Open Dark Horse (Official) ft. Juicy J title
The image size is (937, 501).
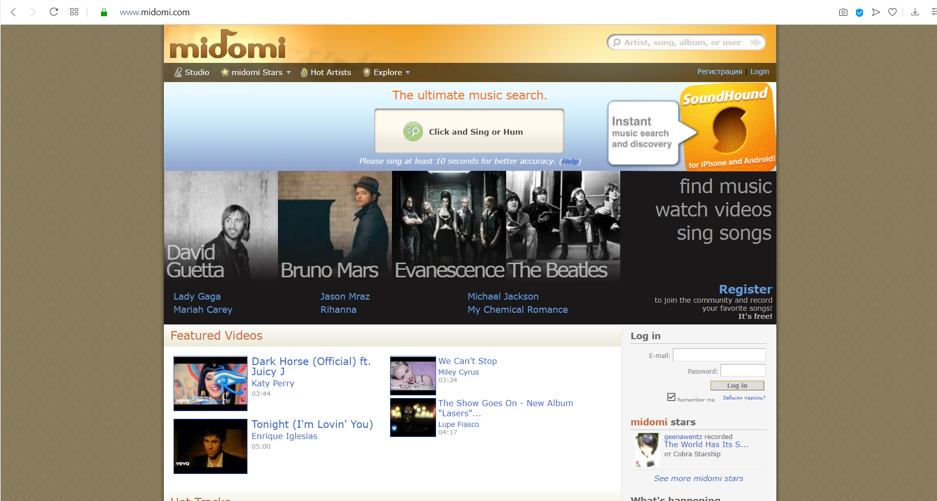(311, 366)
